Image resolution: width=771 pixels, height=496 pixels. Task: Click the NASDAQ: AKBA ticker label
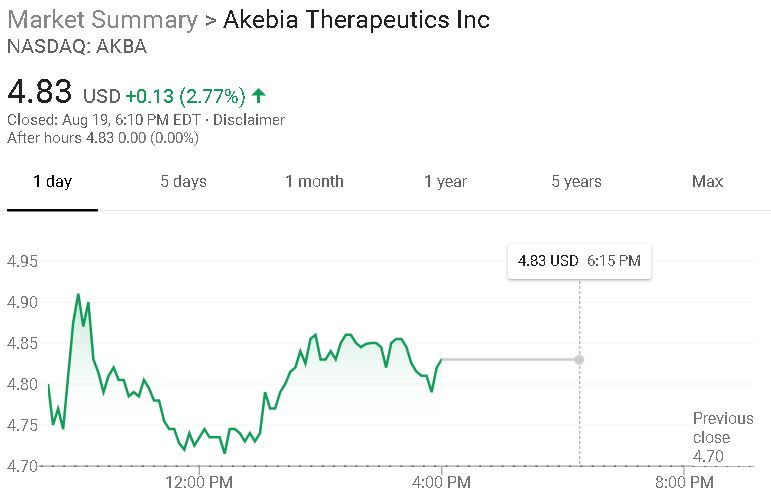75,46
